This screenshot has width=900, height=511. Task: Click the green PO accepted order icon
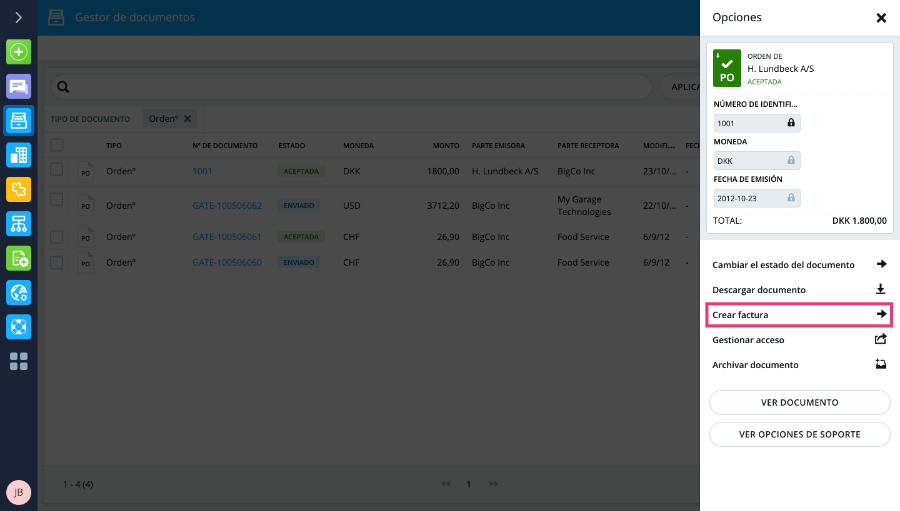click(727, 68)
